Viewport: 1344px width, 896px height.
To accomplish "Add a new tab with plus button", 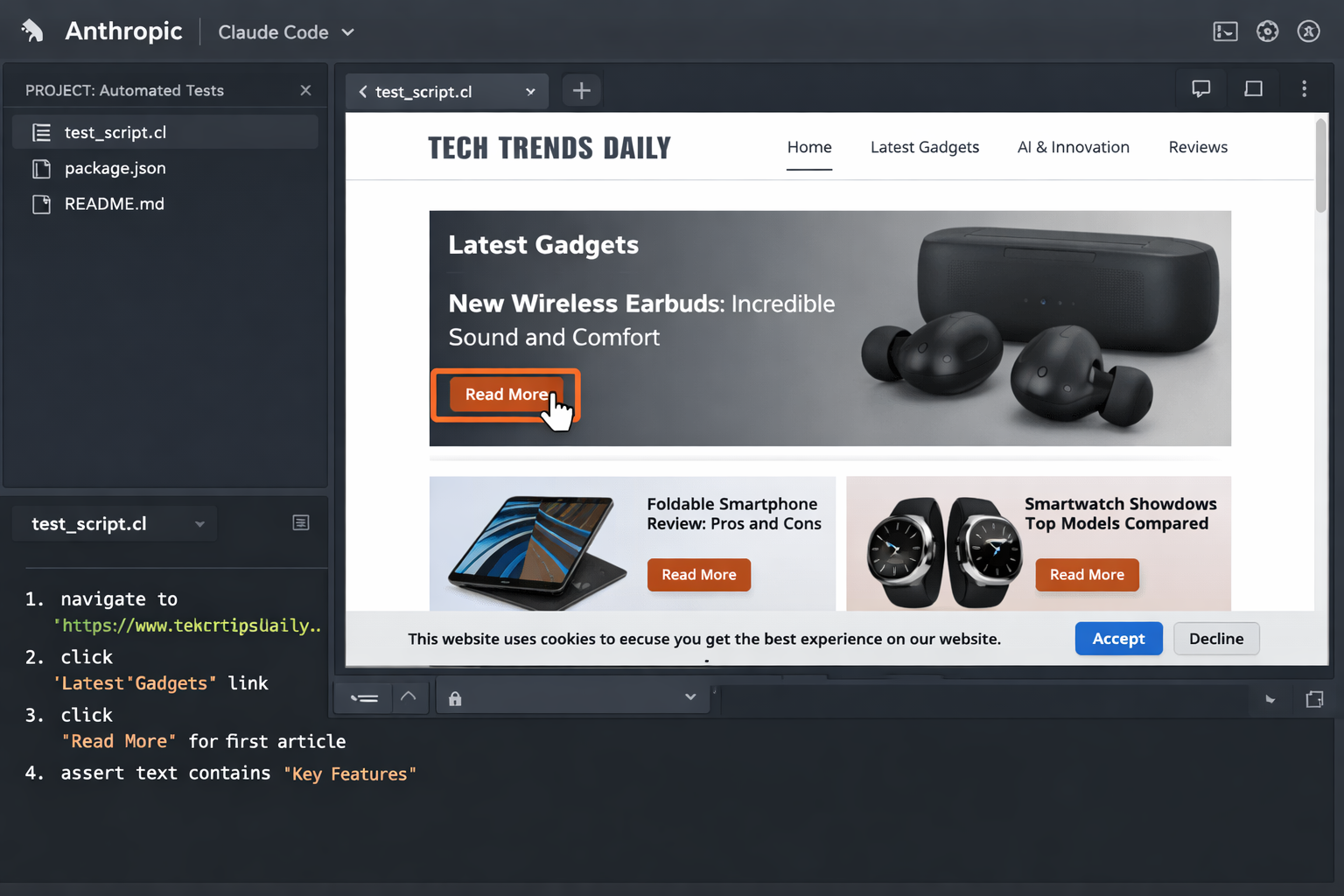I will 581,90.
